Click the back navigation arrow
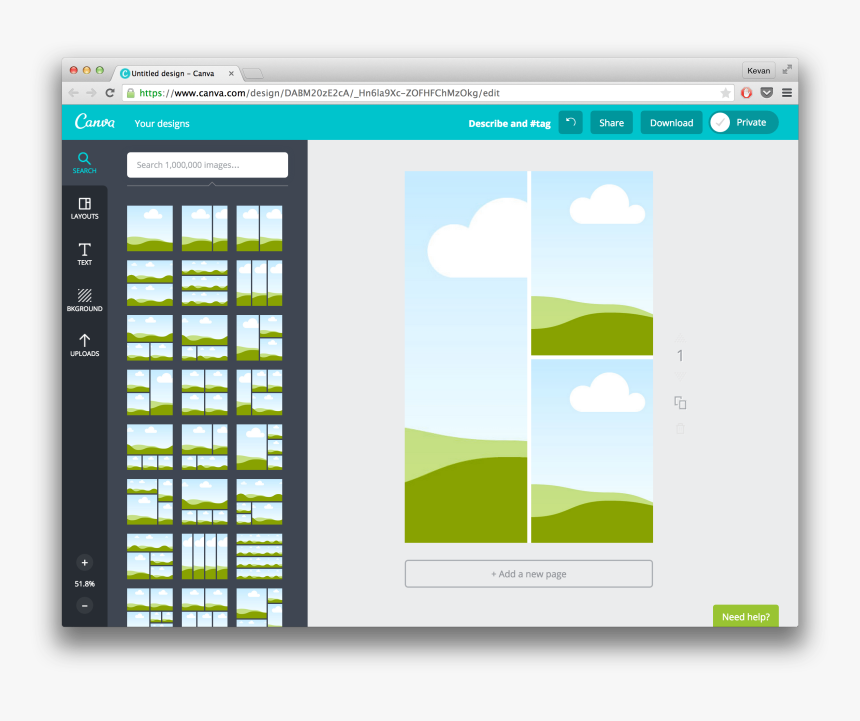Viewport: 860px width, 721px height. point(73,92)
